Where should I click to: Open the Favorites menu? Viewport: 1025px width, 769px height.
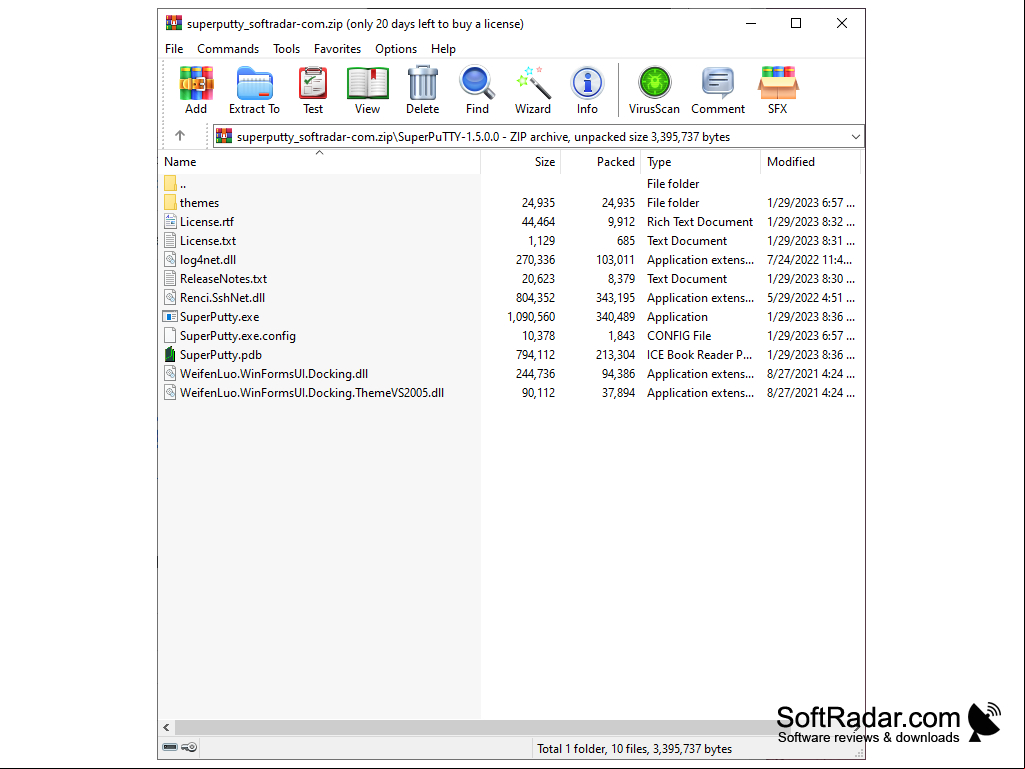click(337, 49)
